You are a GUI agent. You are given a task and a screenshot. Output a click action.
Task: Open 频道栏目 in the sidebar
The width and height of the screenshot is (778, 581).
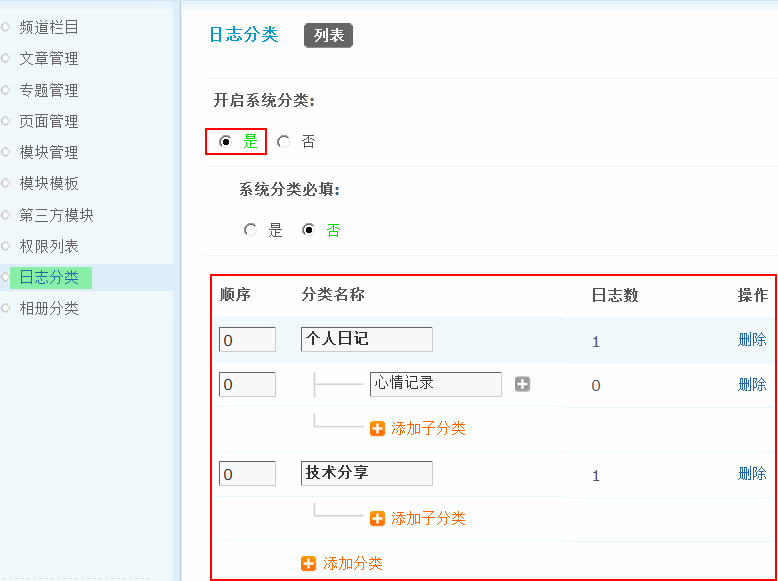(x=49, y=28)
